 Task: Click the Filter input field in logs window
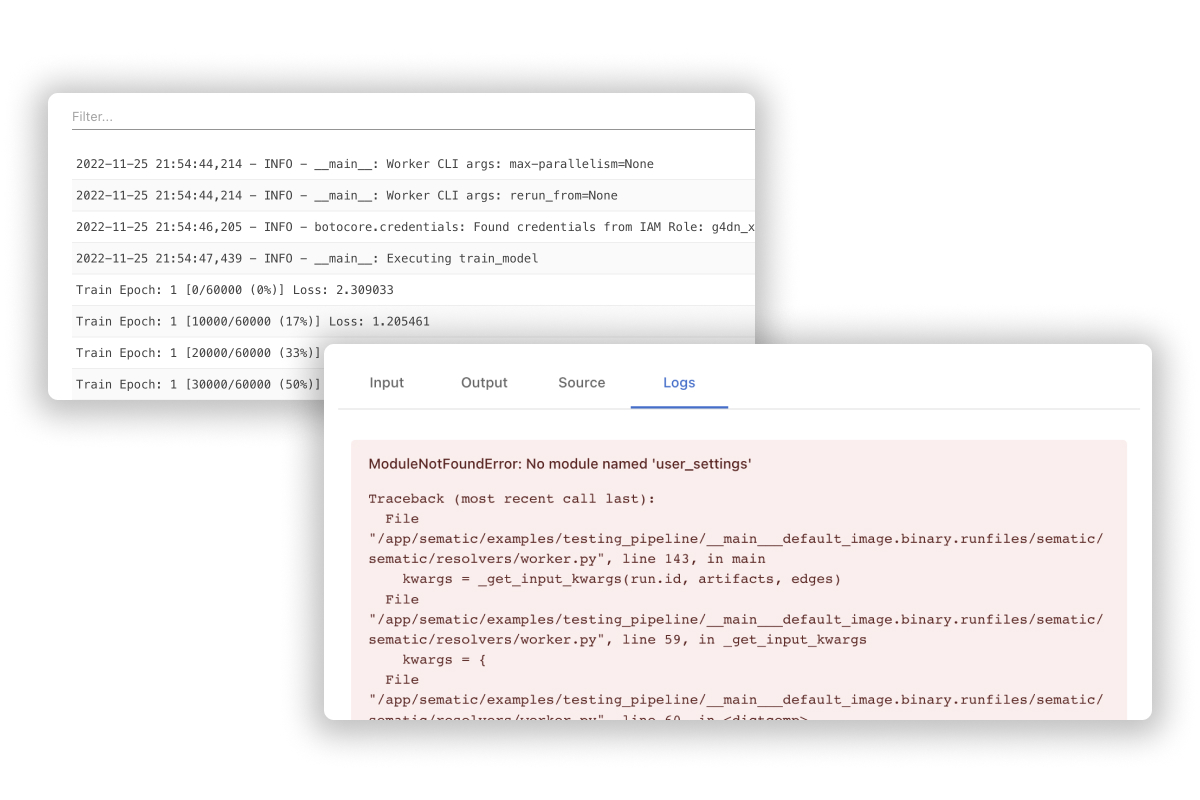pos(413,117)
